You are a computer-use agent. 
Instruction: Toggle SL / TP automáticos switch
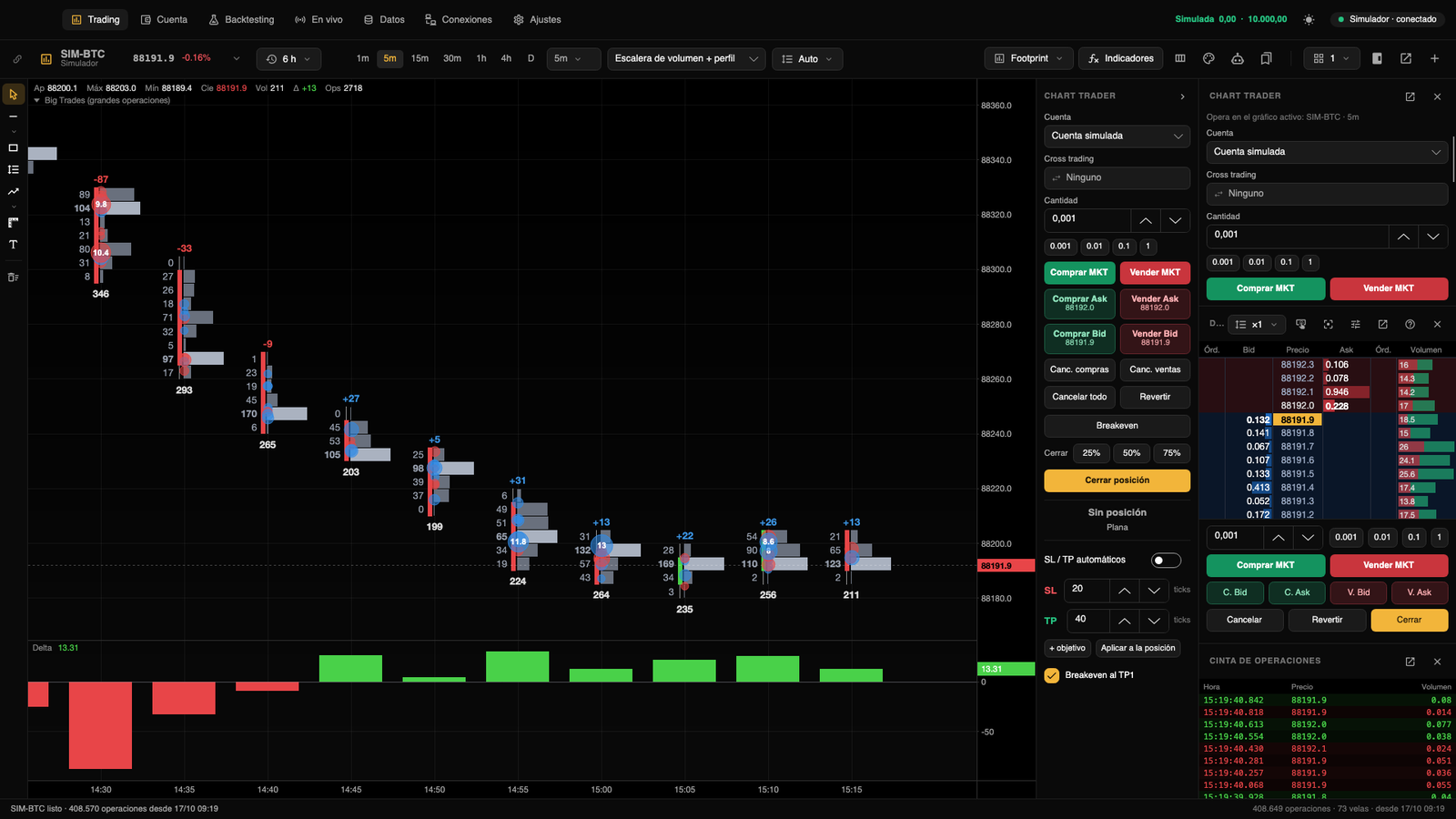pos(1166,560)
